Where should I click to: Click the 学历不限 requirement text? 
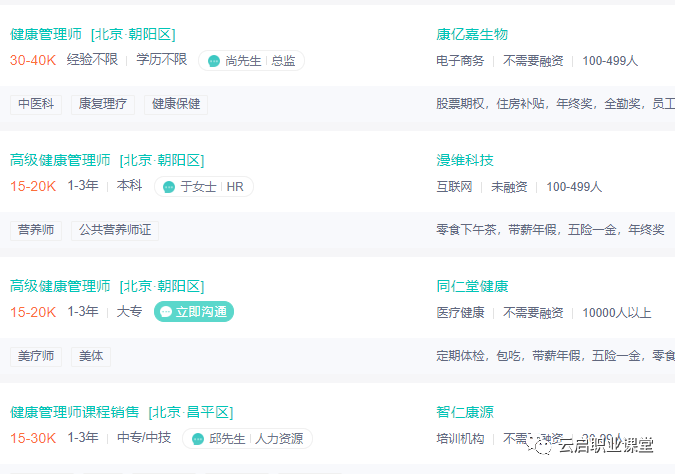[161, 59]
